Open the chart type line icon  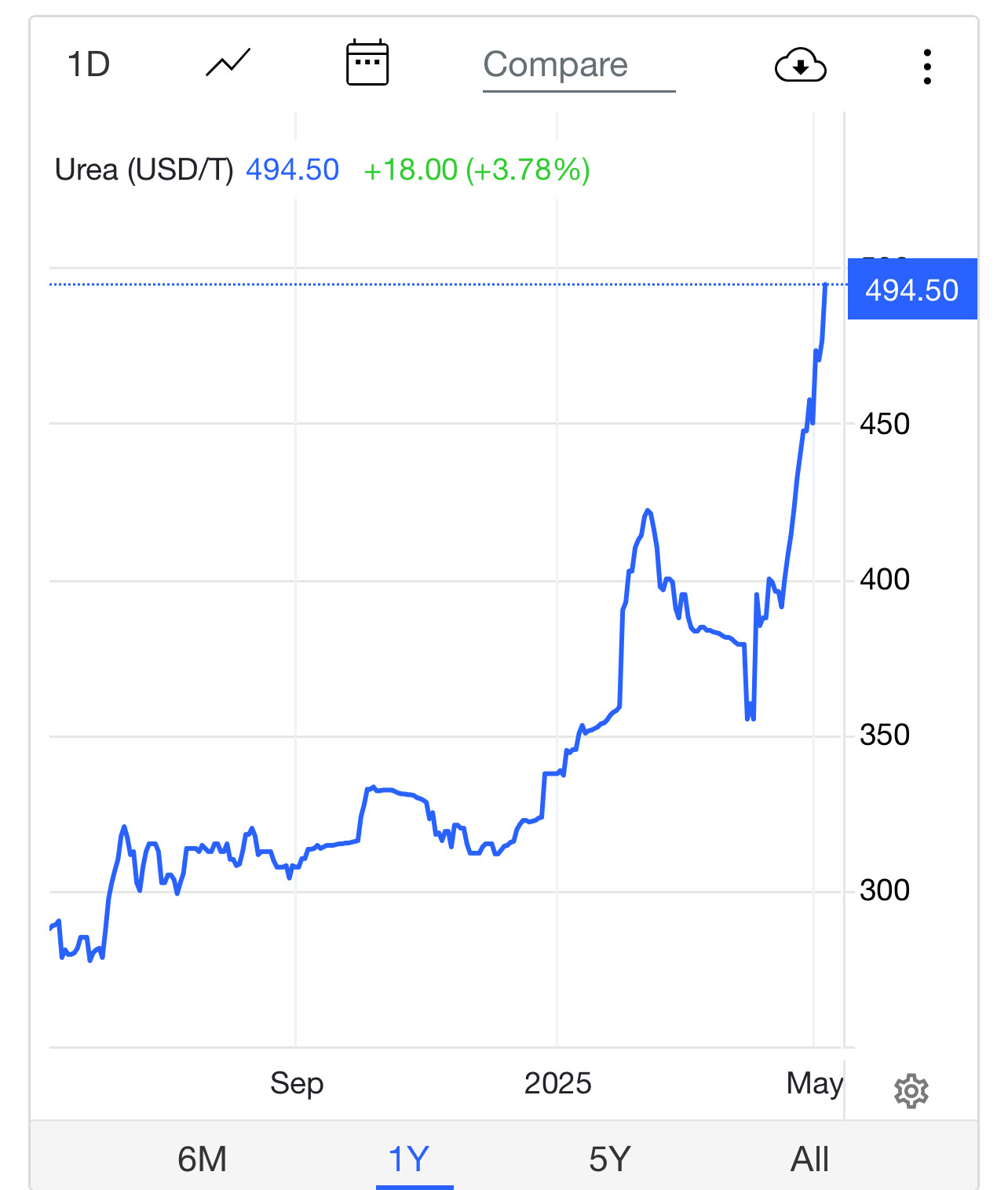[228, 64]
